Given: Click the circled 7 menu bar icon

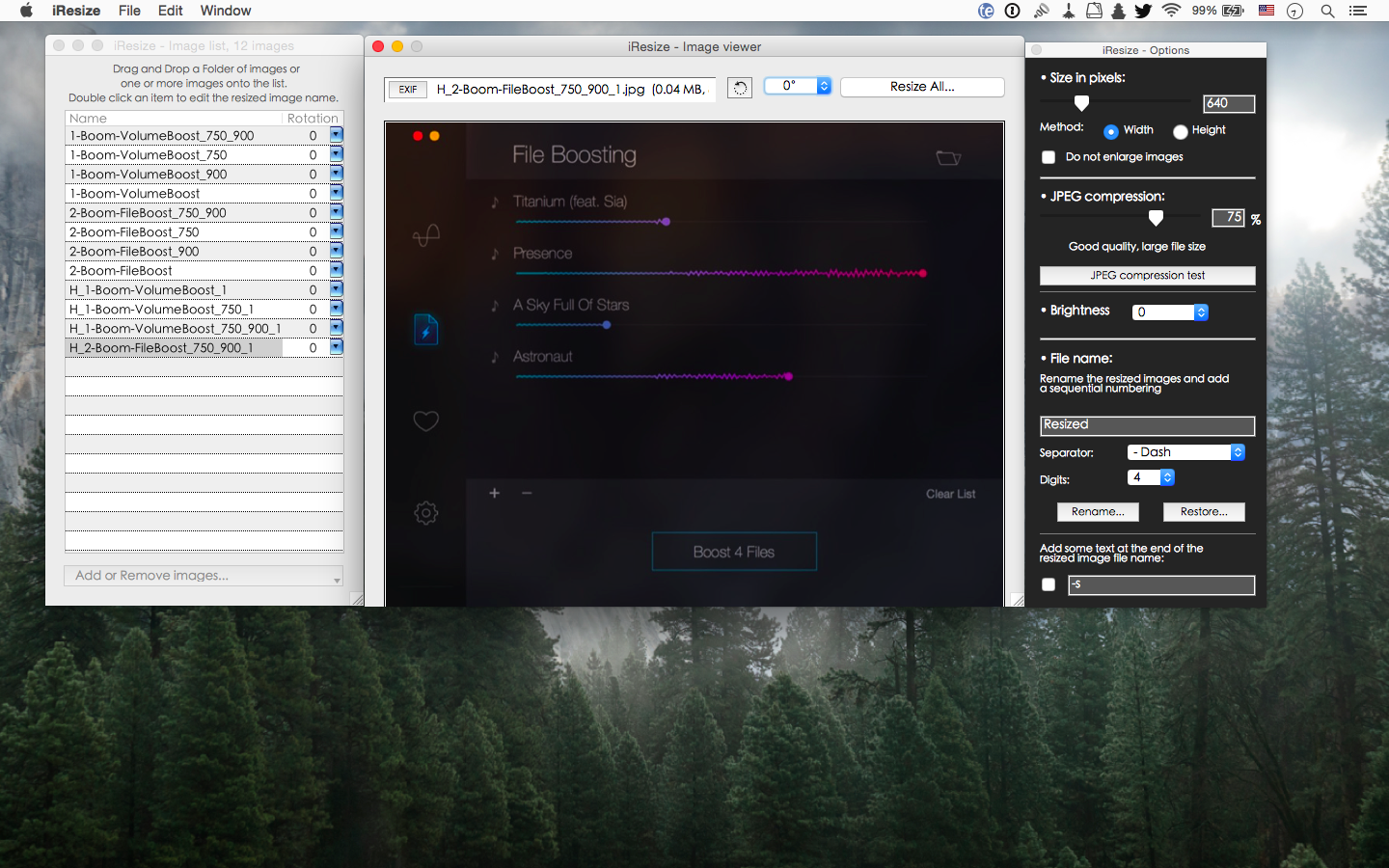Looking at the screenshot, I should tap(1294, 11).
